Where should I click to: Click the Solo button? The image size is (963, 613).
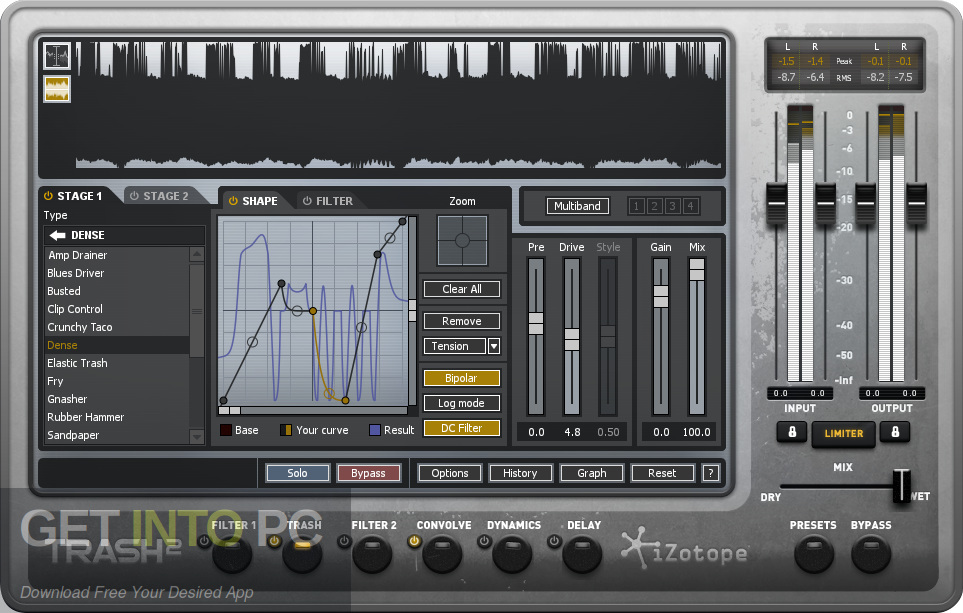coord(297,473)
